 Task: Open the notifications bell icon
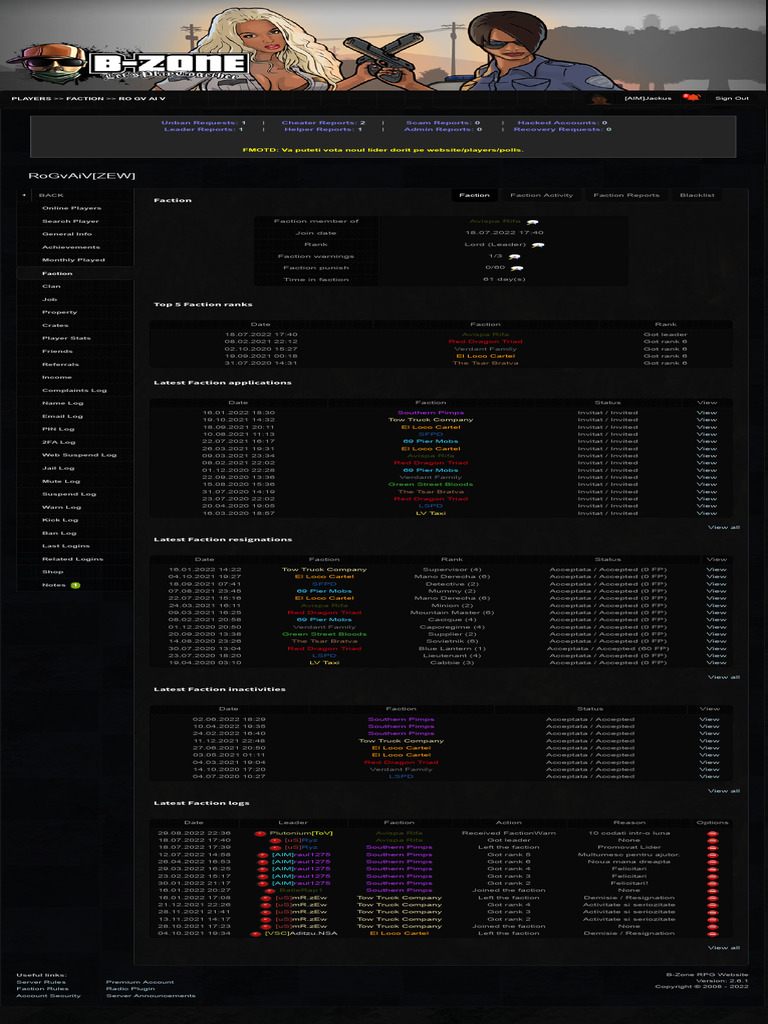[x=691, y=98]
